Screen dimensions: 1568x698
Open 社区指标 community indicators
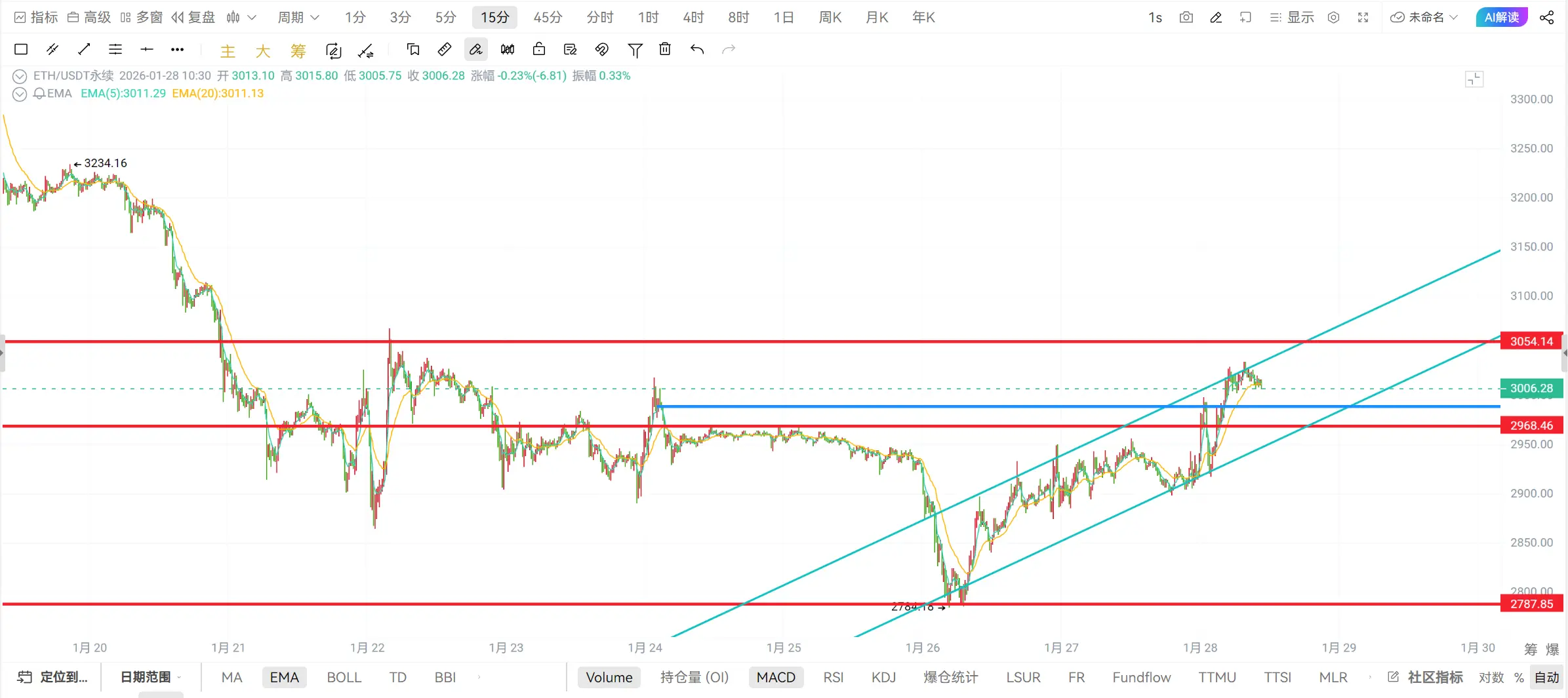click(x=1425, y=677)
